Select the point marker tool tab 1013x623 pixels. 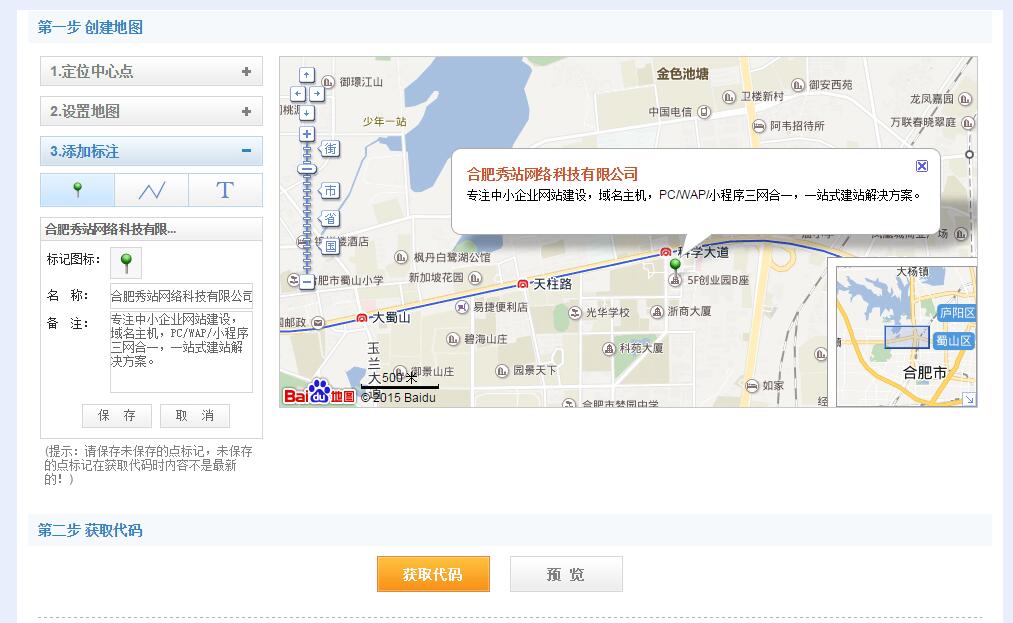77,190
